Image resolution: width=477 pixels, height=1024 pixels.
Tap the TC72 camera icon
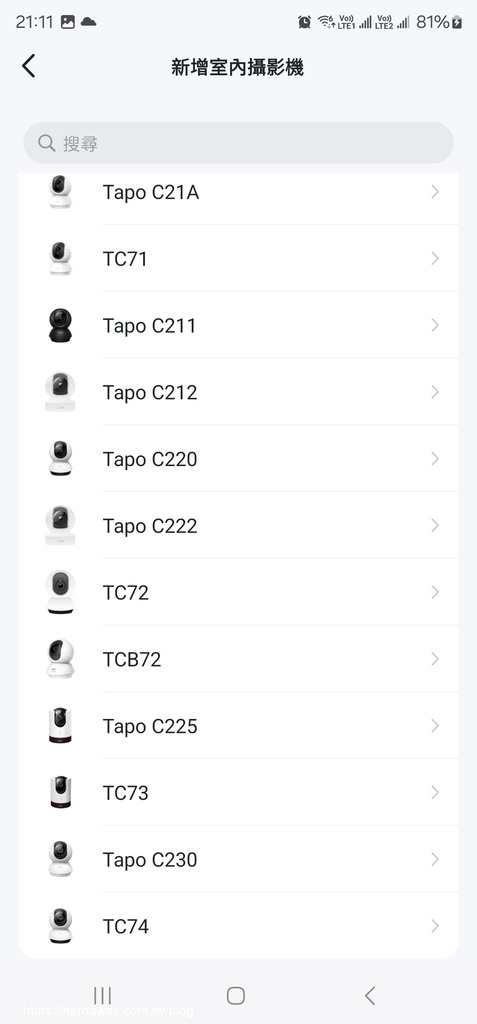click(60, 592)
